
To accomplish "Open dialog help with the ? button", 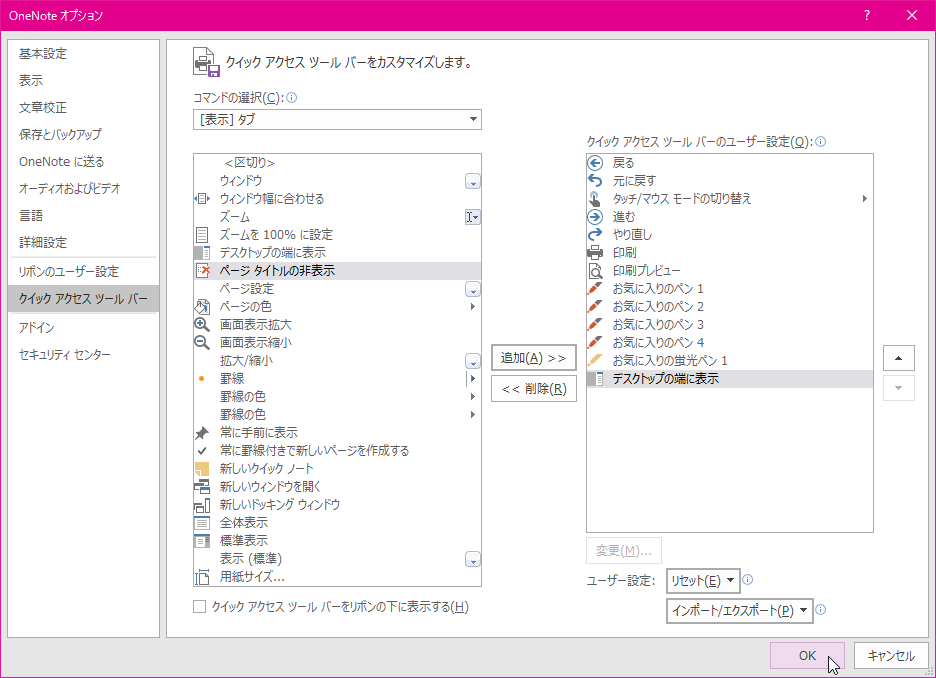I will click(867, 16).
